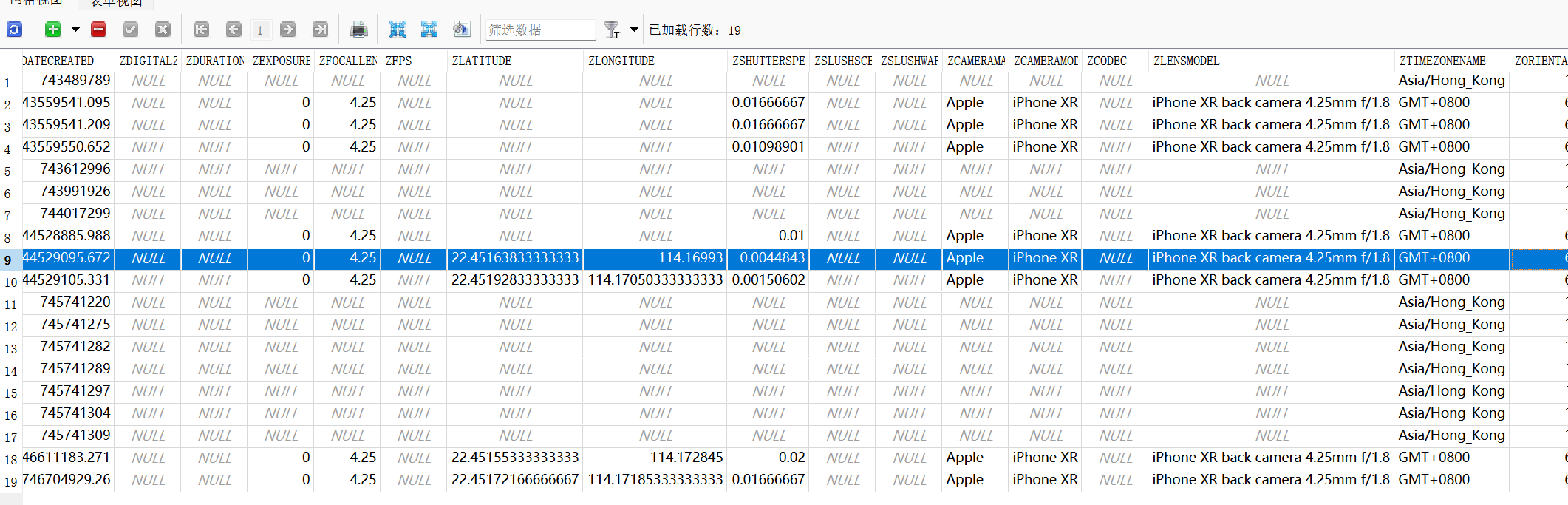Click the cell containing 745741309

tap(68, 435)
